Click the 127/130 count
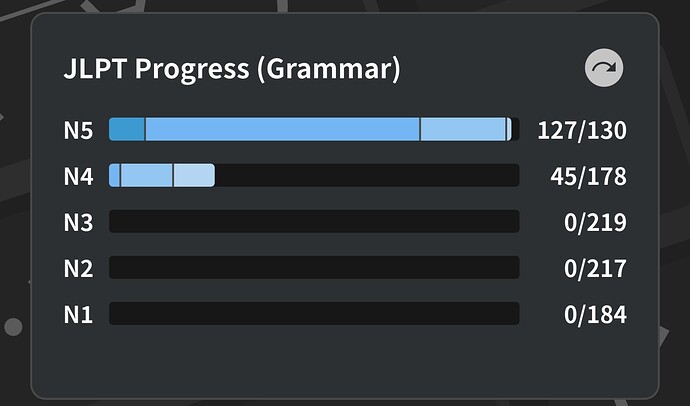The image size is (690, 406). 581,130
